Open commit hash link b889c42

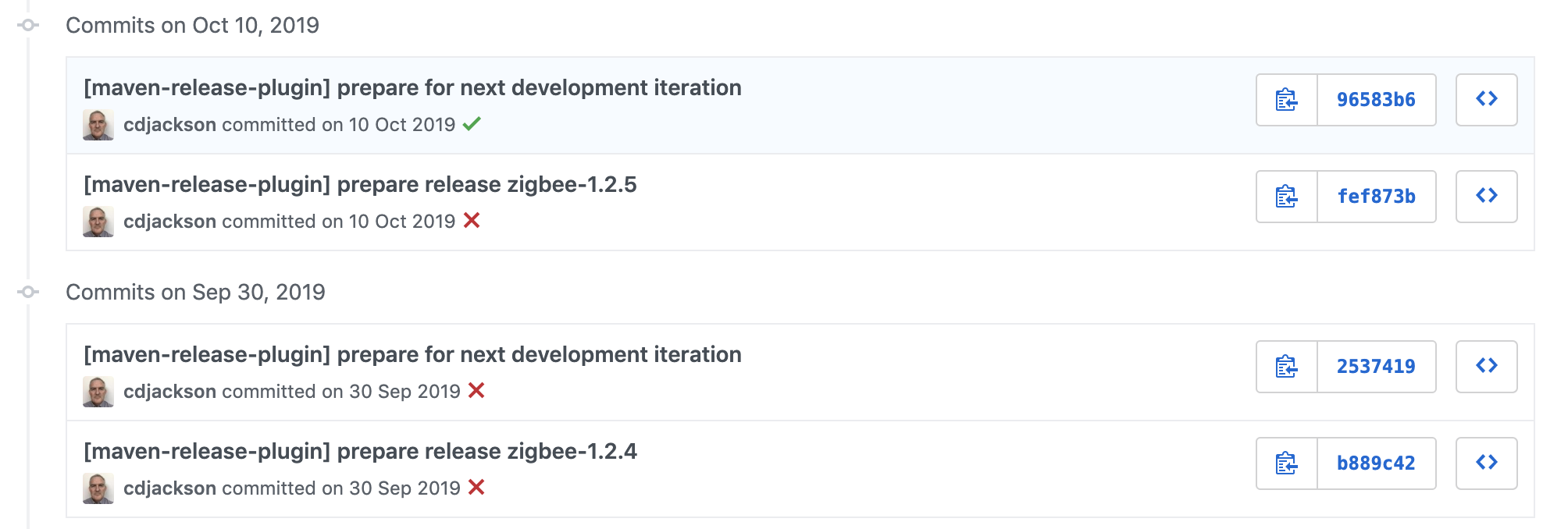point(1376,463)
